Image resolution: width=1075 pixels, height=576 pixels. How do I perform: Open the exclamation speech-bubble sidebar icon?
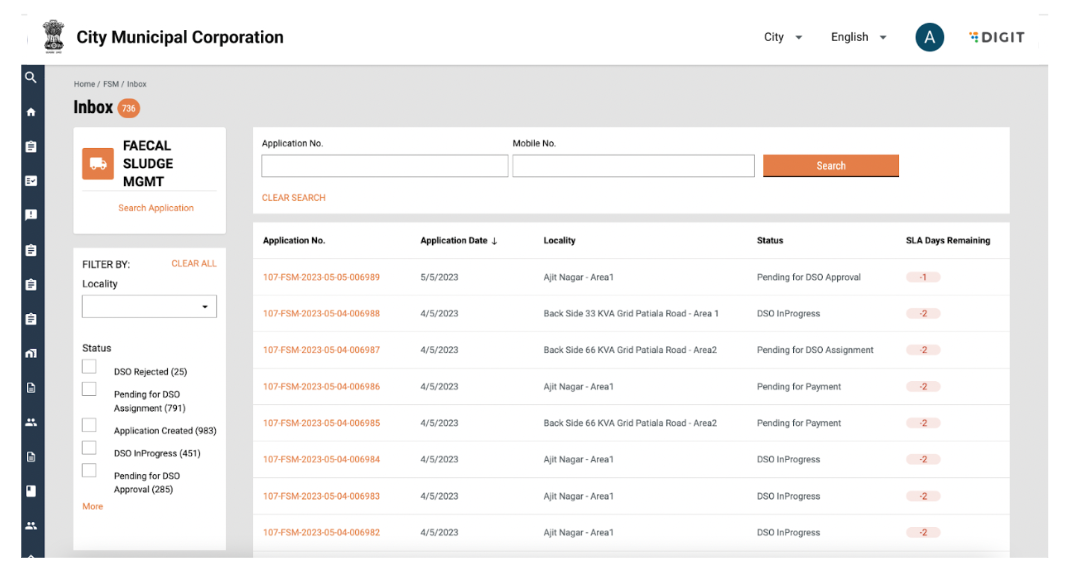31,215
